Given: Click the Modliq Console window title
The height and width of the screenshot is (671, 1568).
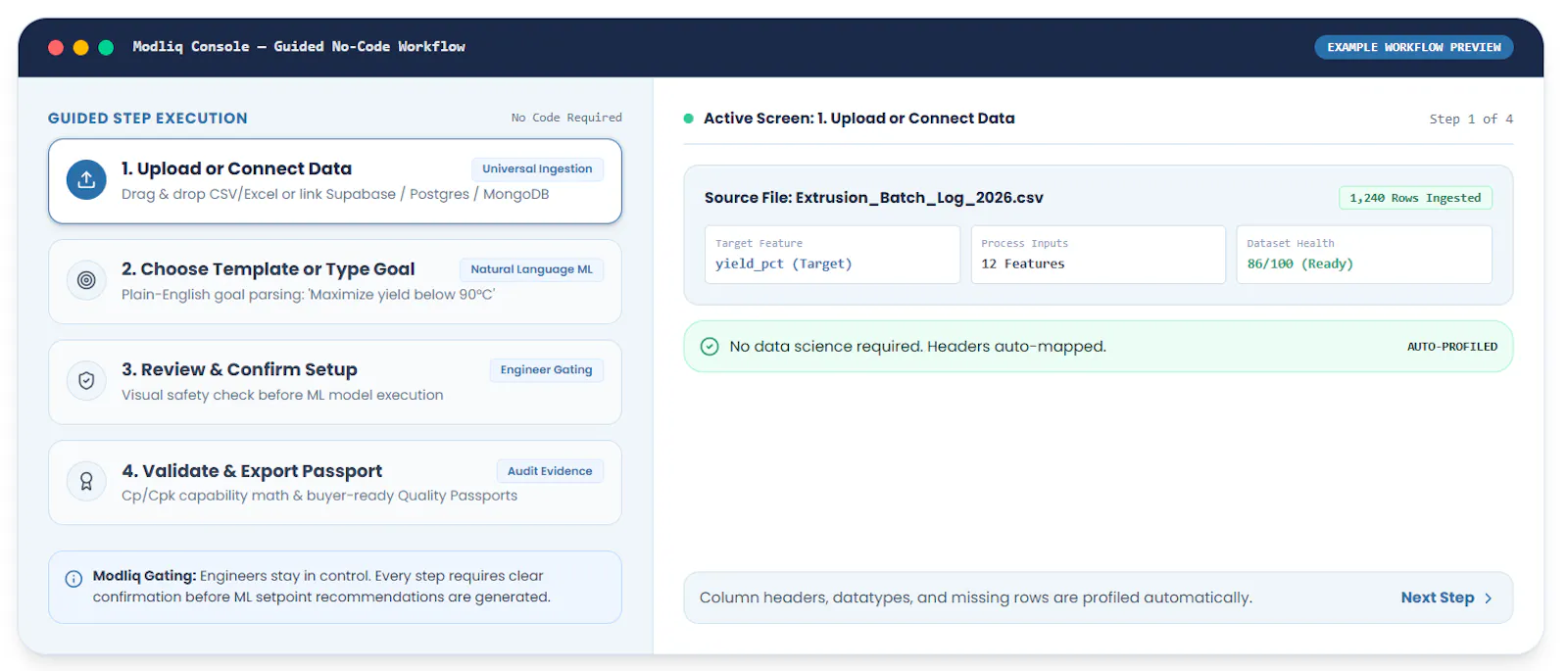Looking at the screenshot, I should [299, 47].
